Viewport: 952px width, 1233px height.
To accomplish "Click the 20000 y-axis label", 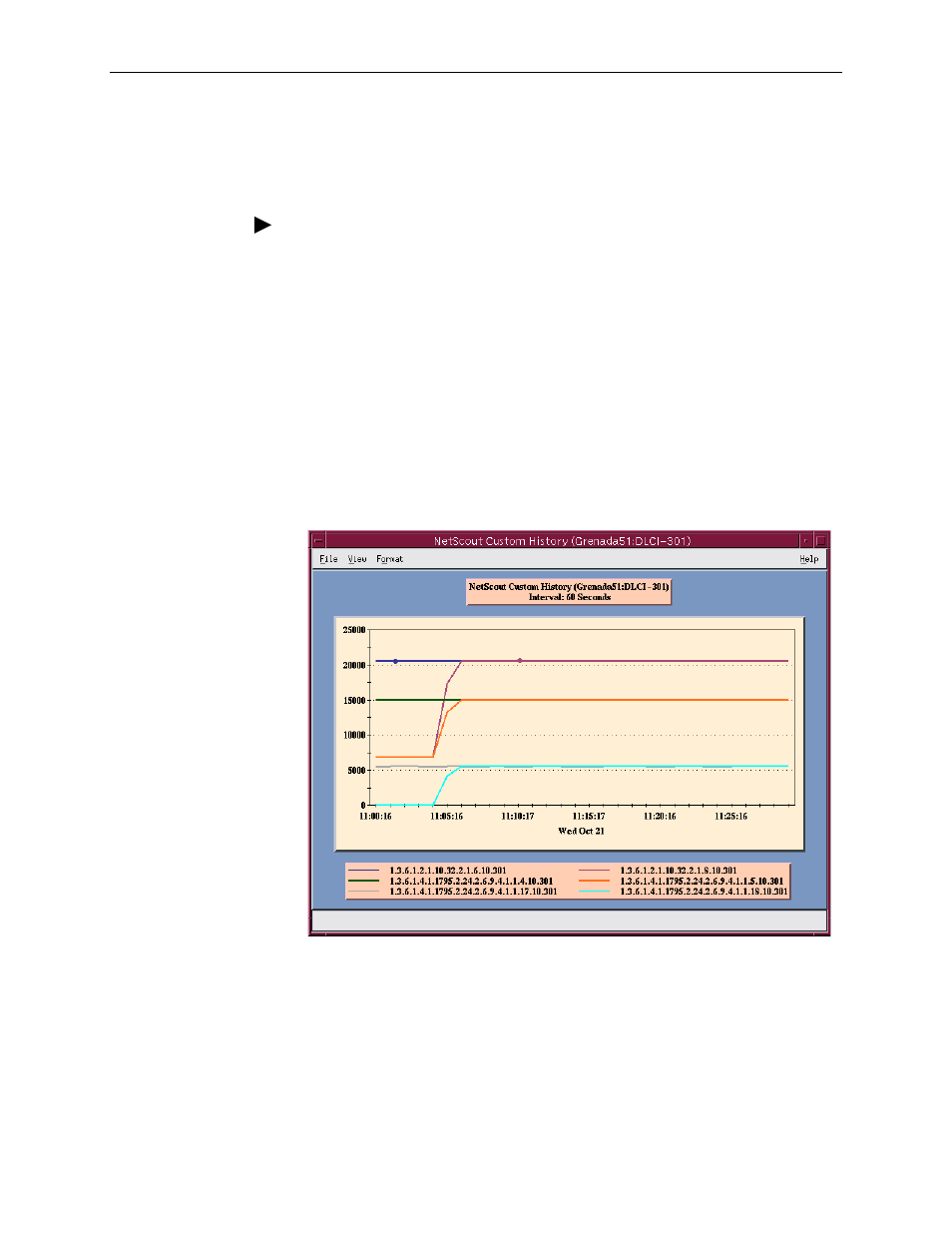I will tap(354, 665).
